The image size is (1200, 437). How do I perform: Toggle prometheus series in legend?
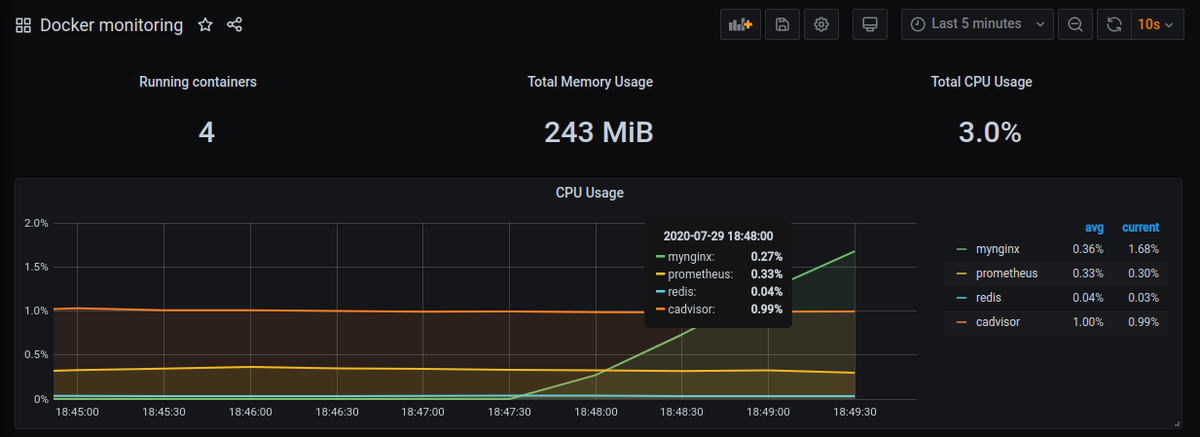(x=1005, y=273)
